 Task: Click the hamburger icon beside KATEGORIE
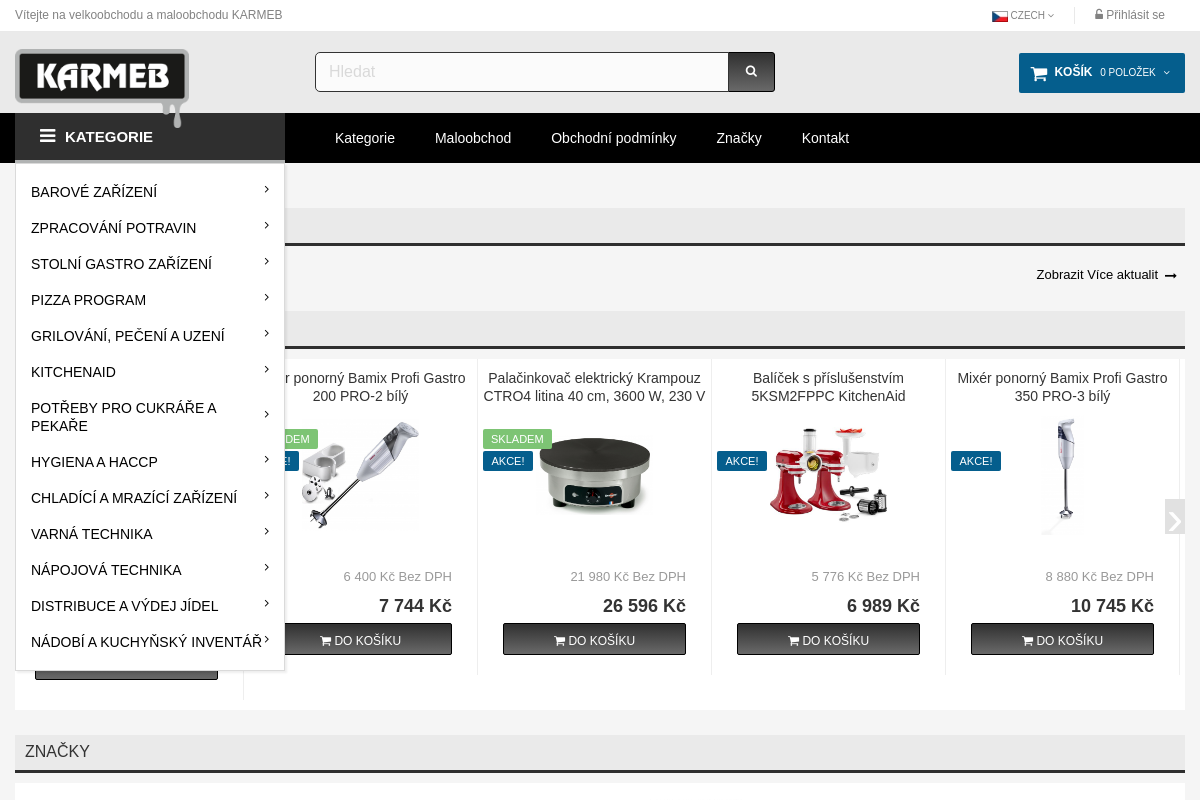[x=47, y=136]
